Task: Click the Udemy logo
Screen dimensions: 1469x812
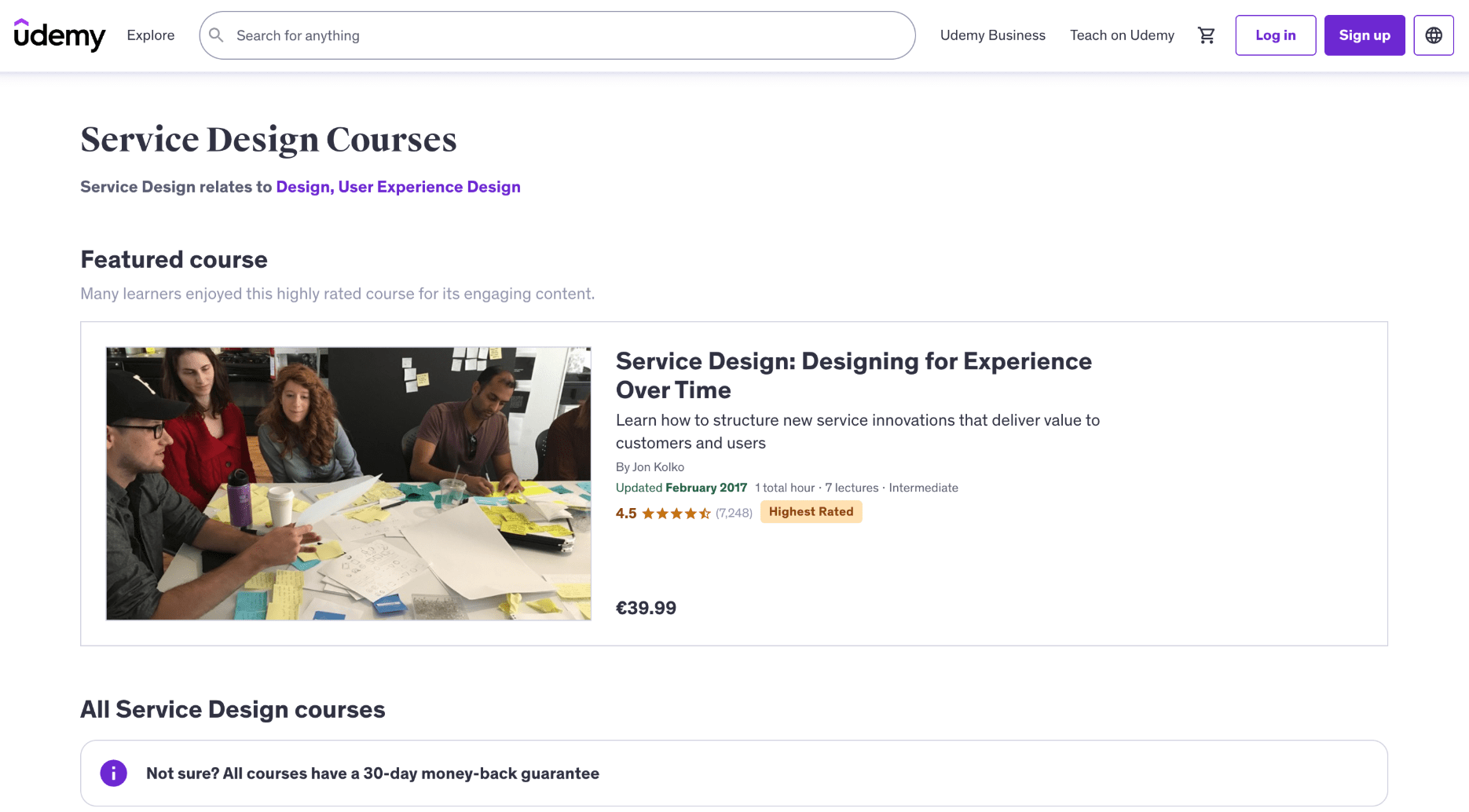Action: 60,35
